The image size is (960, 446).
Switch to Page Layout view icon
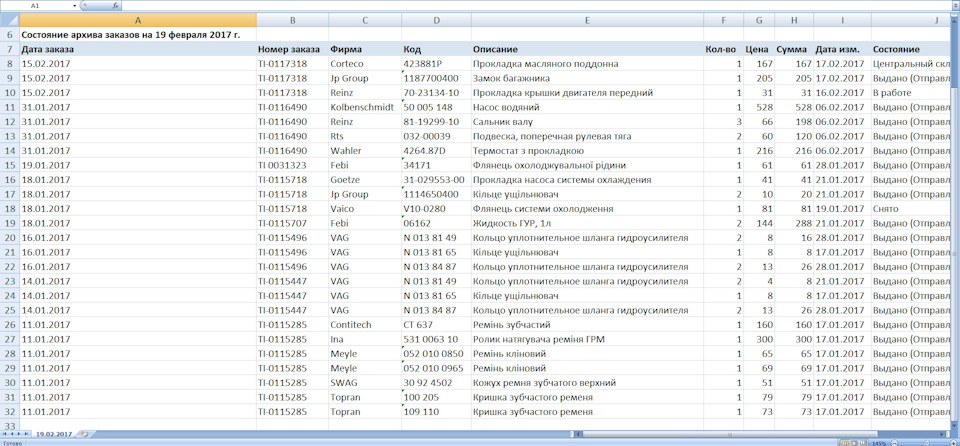(854, 442)
